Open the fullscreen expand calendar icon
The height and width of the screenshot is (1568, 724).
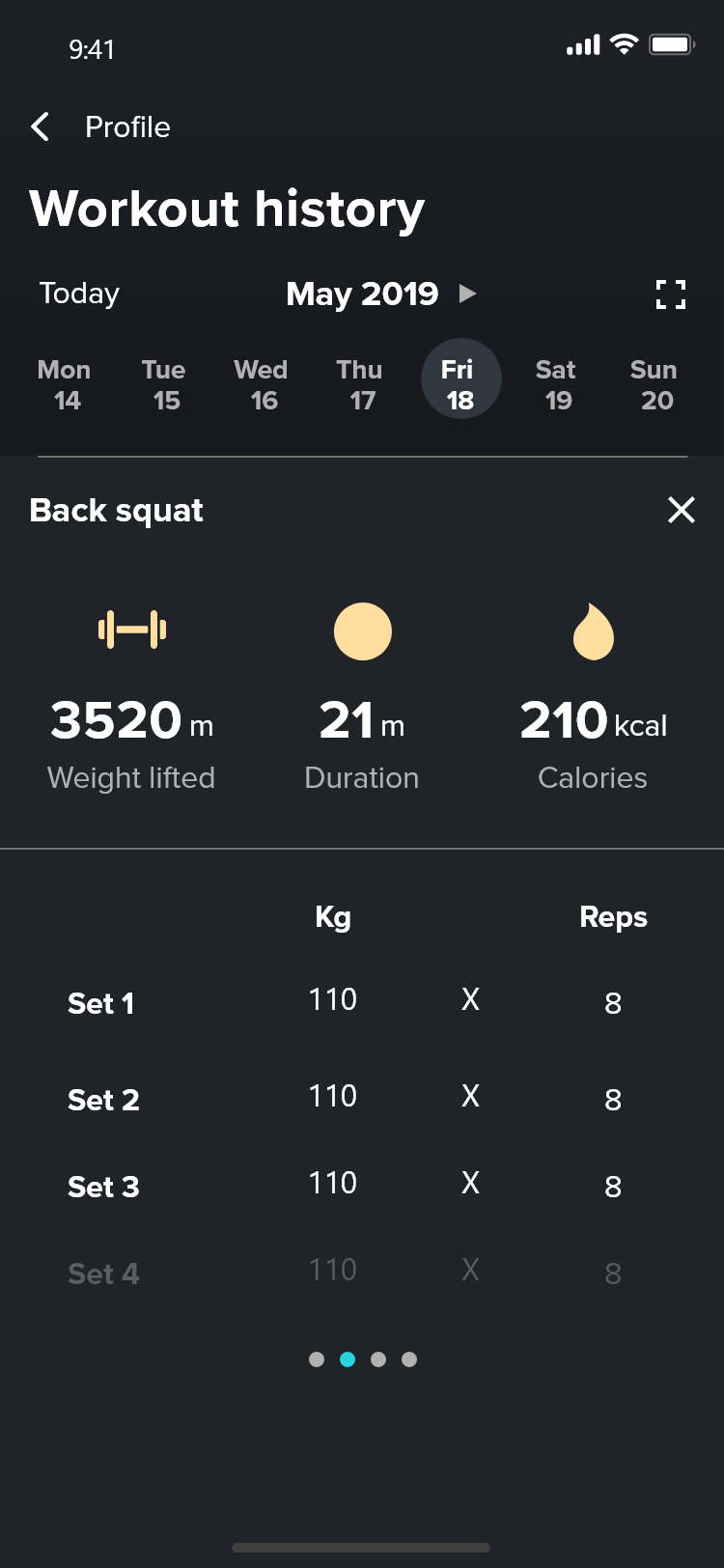(x=671, y=294)
